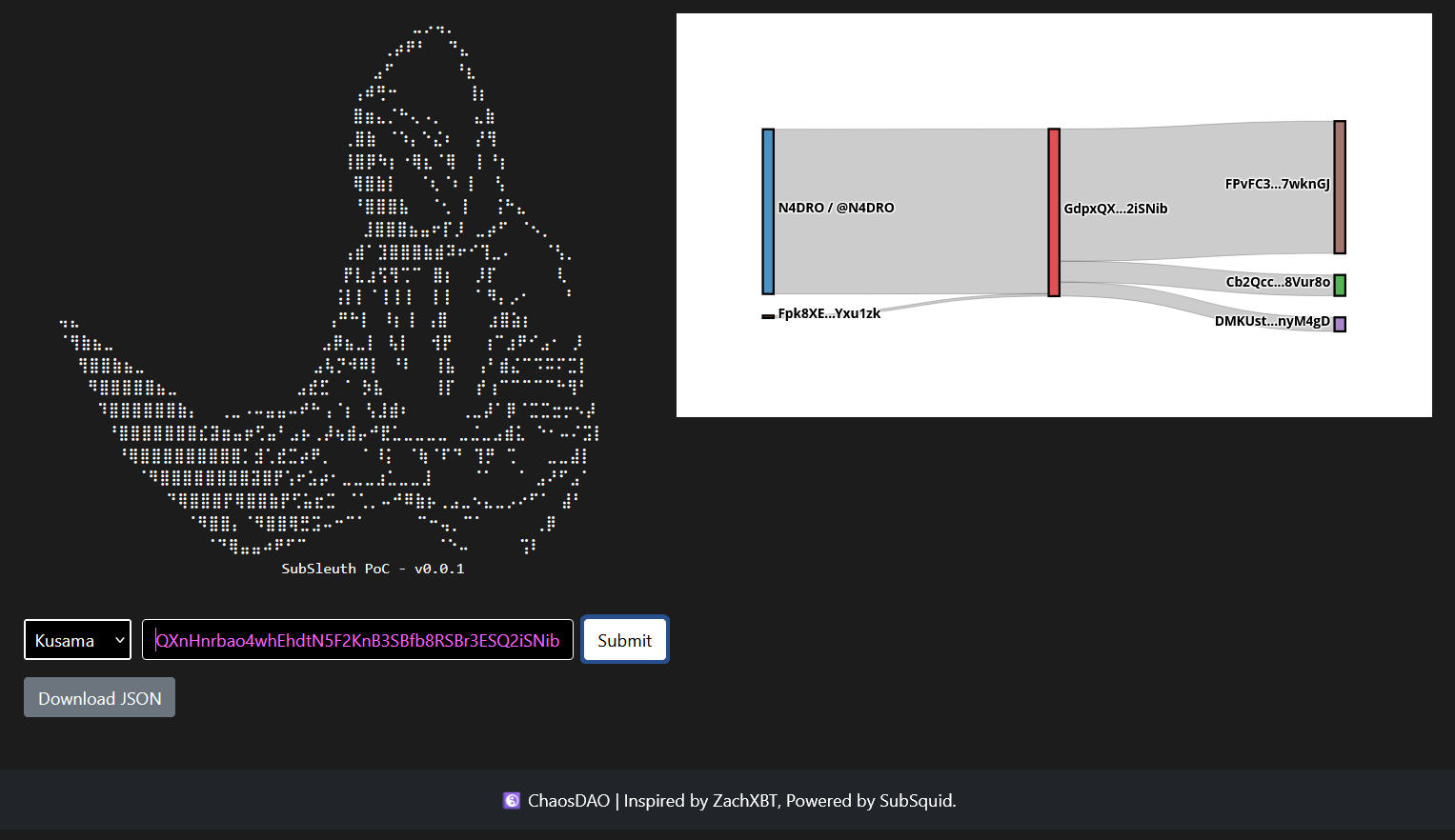
Task: Click the flow link from N4DRO to GdpxQX
Action: [x=911, y=211]
